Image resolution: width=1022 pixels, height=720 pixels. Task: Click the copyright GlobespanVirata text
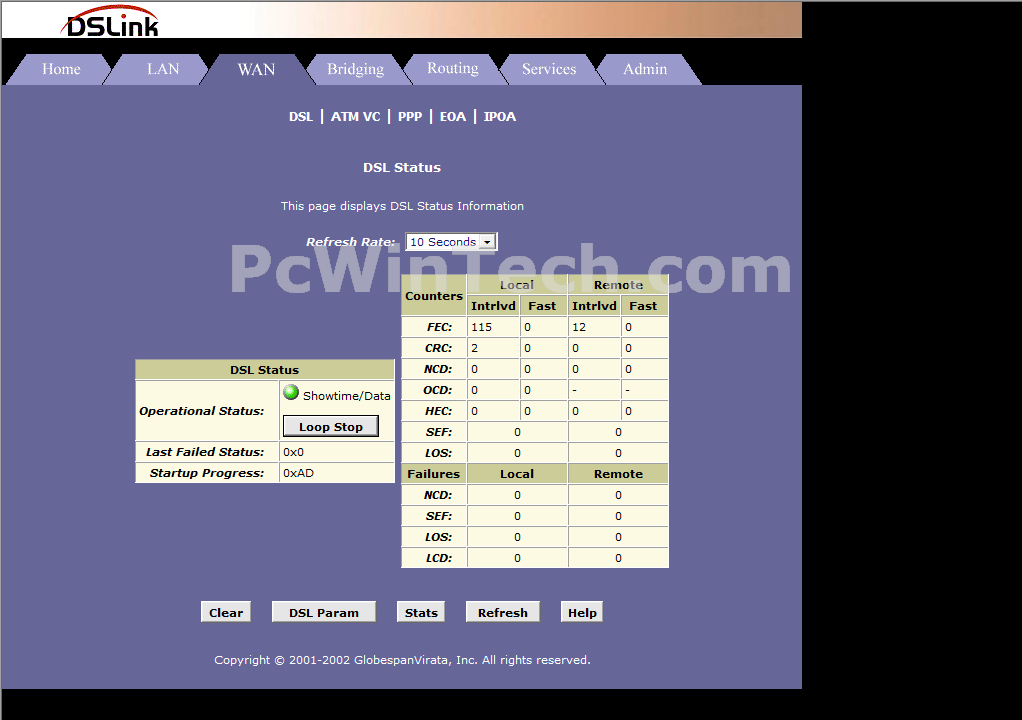402,660
